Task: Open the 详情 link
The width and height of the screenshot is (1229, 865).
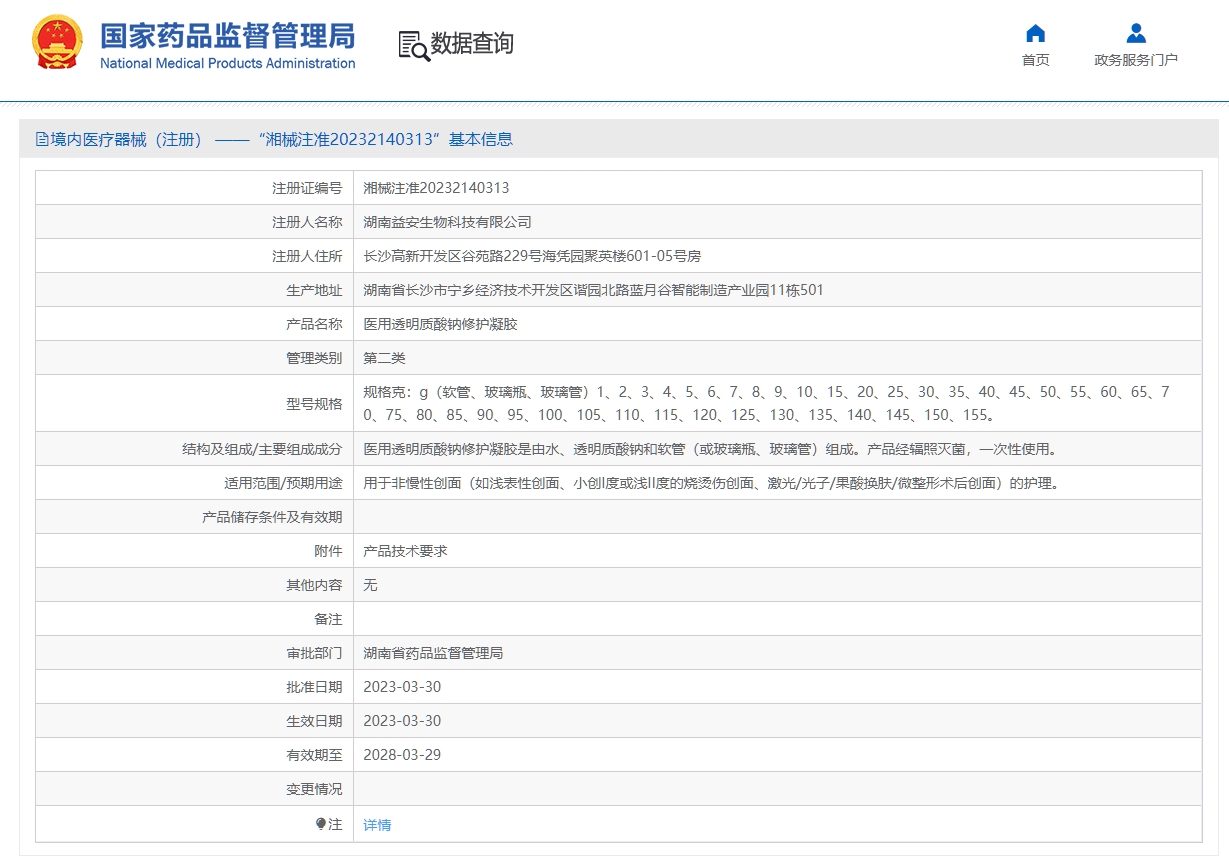Action: click(377, 825)
